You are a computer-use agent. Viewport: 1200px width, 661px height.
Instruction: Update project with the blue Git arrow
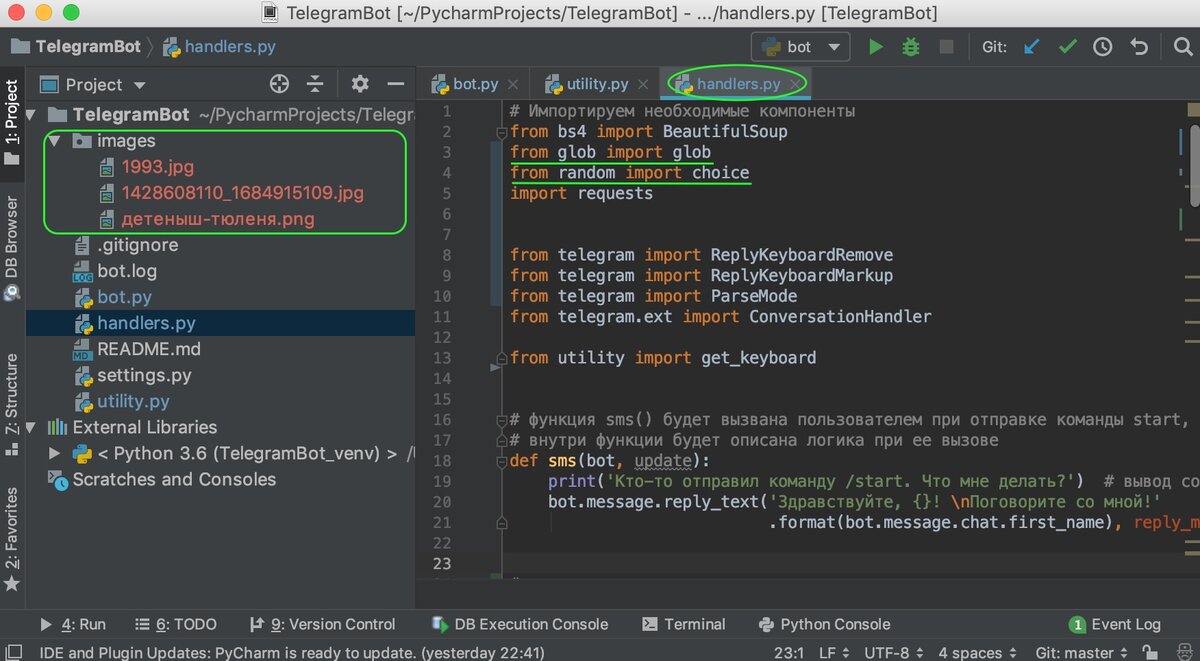tap(1032, 46)
